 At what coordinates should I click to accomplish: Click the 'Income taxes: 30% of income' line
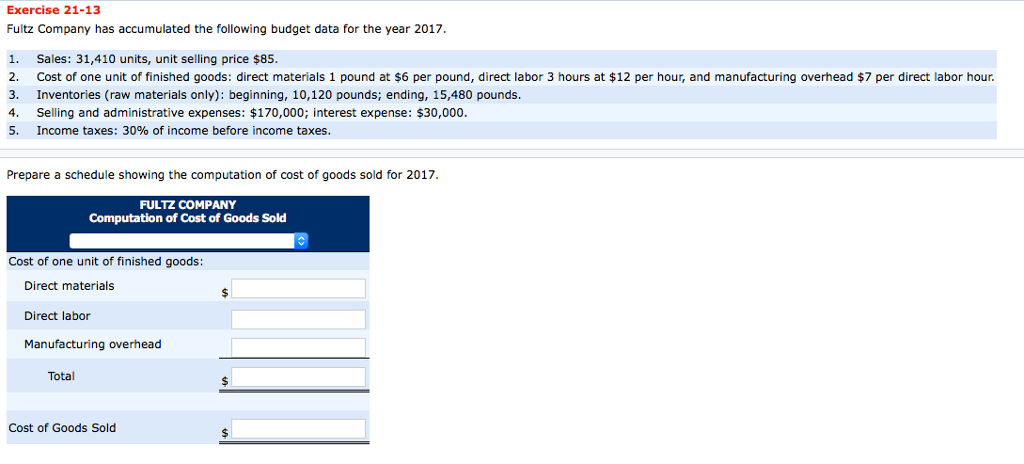(x=184, y=130)
